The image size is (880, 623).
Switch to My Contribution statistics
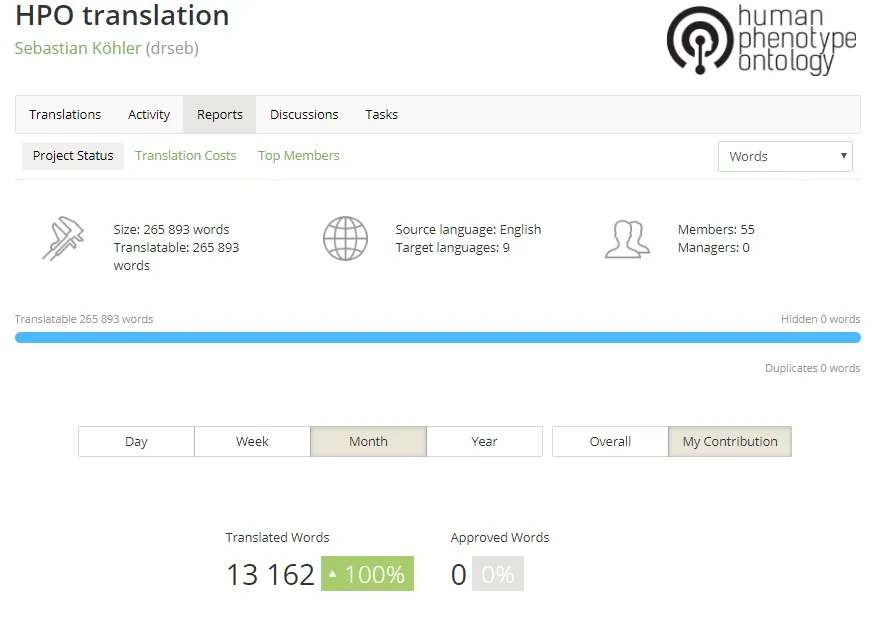pos(730,442)
